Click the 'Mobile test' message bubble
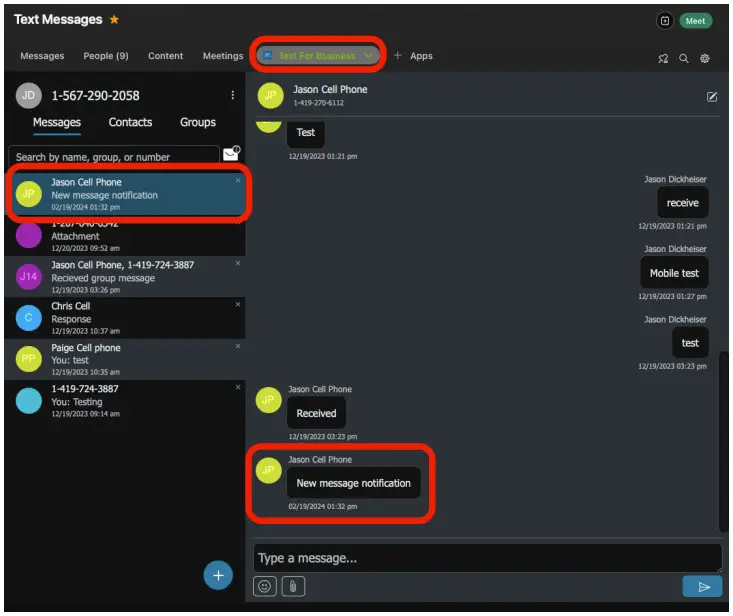Image resolution: width=733 pixels, height=616 pixels. click(x=674, y=273)
